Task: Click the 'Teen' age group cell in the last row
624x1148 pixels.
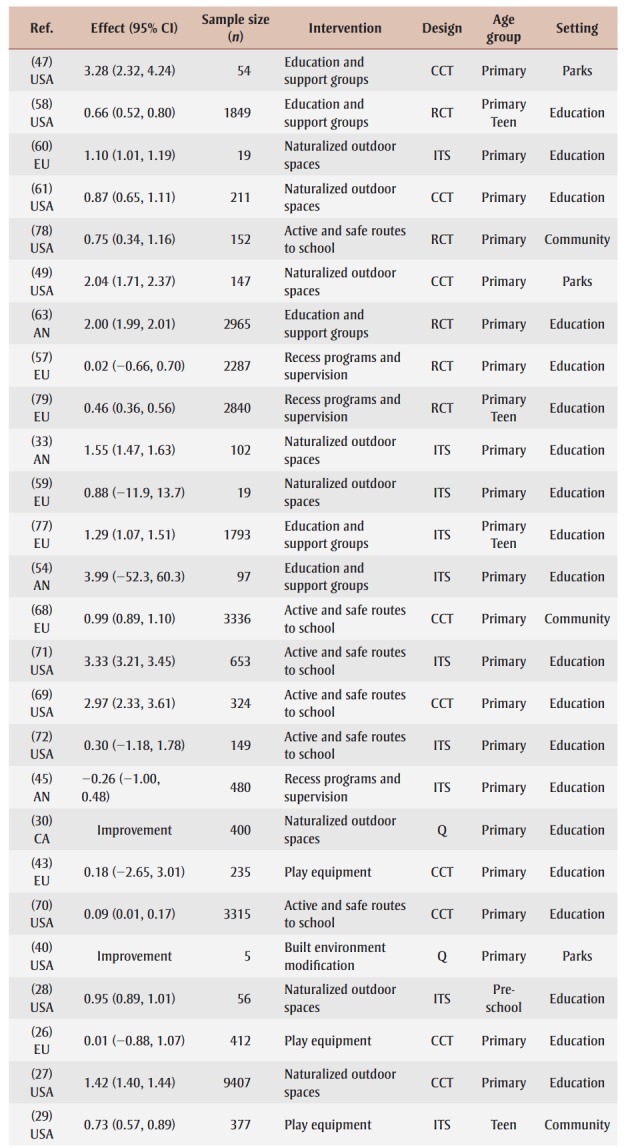Action: click(503, 1125)
